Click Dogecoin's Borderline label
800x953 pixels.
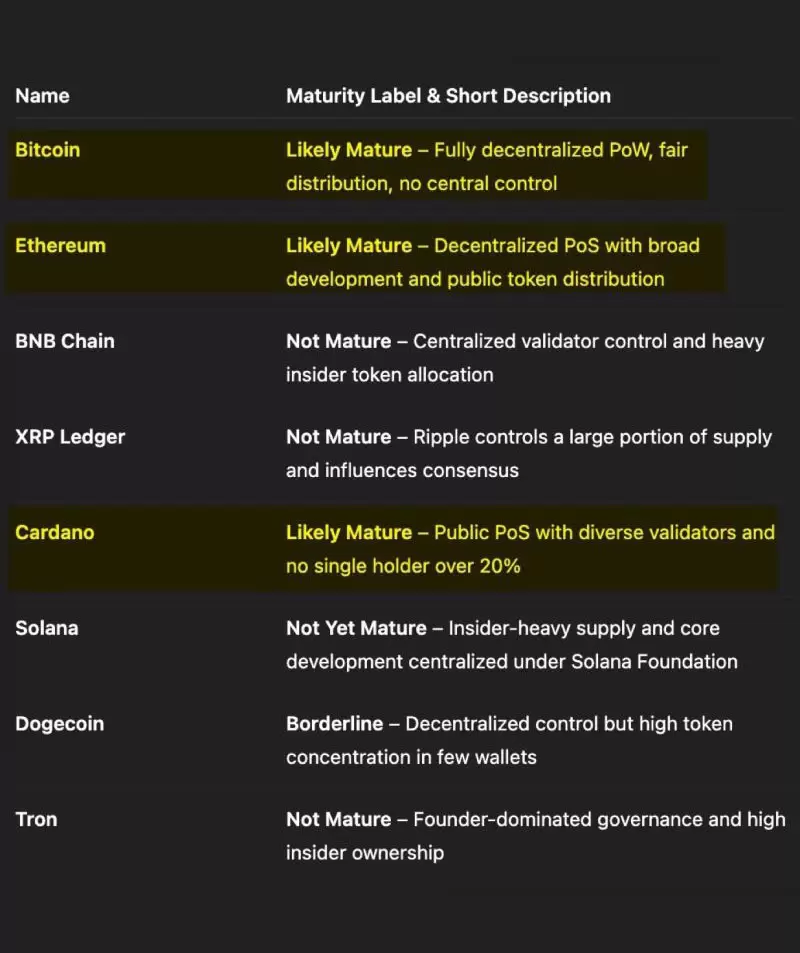click(334, 723)
